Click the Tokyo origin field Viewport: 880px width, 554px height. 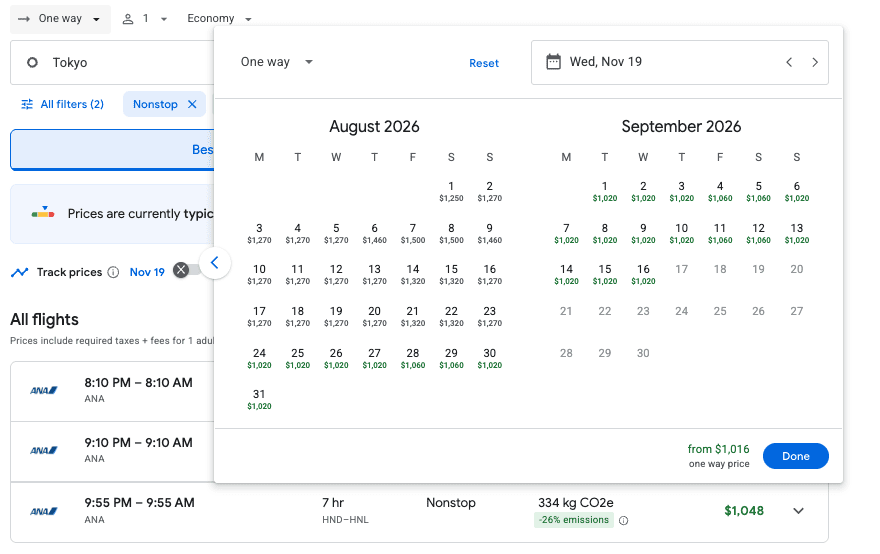(x=110, y=62)
